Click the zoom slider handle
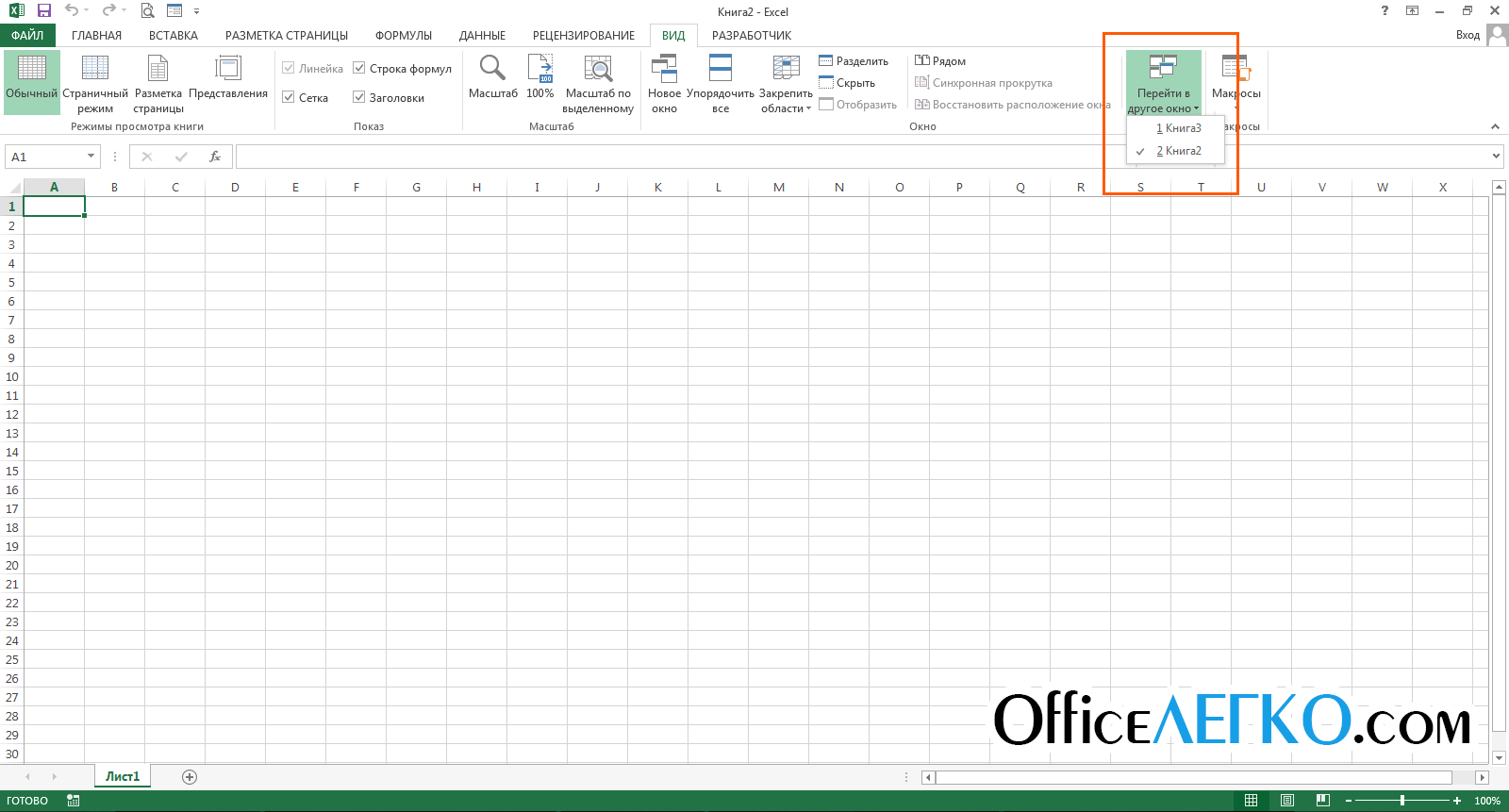 click(1402, 801)
